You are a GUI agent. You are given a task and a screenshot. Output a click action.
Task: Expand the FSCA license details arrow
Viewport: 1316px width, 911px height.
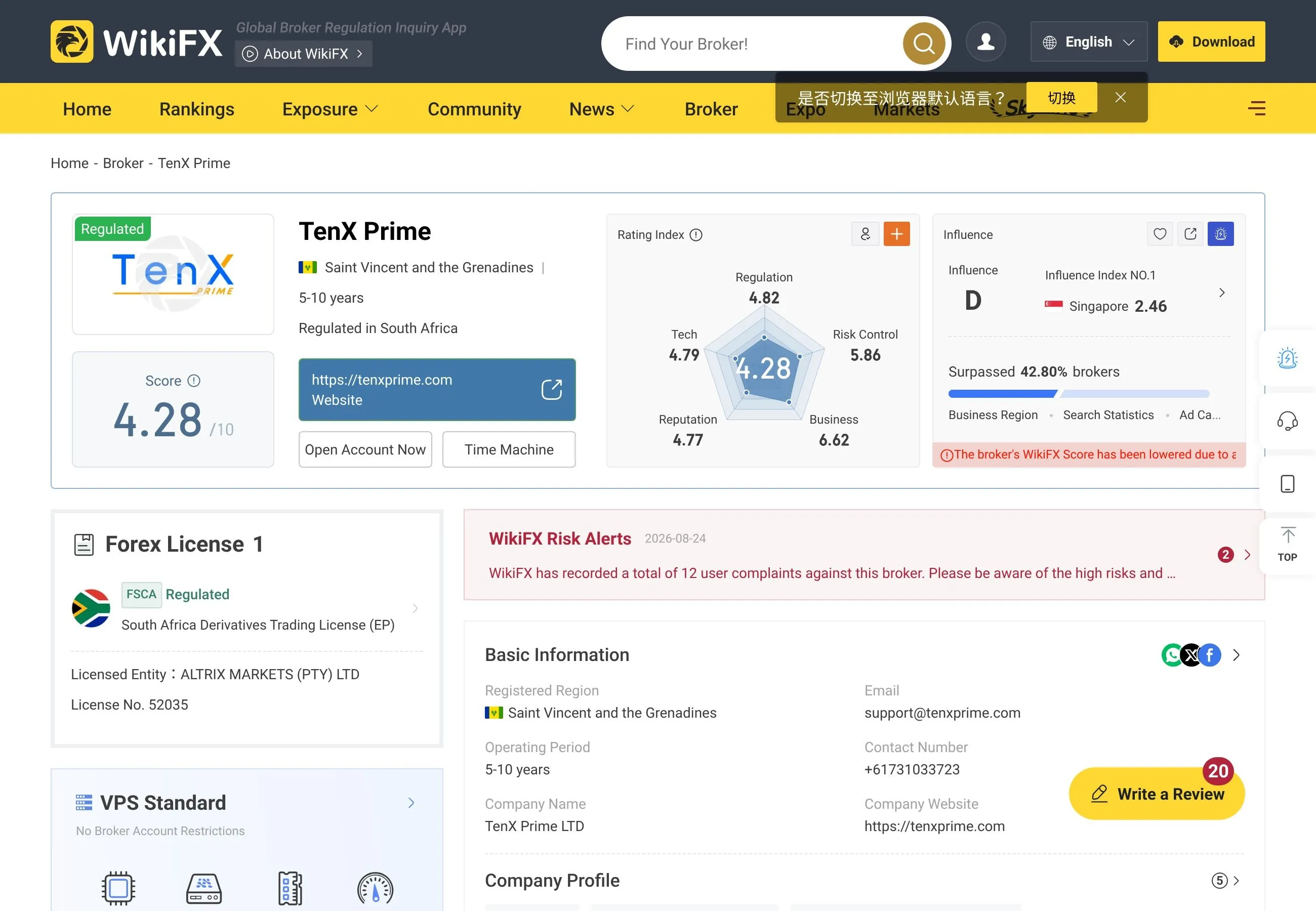415,608
